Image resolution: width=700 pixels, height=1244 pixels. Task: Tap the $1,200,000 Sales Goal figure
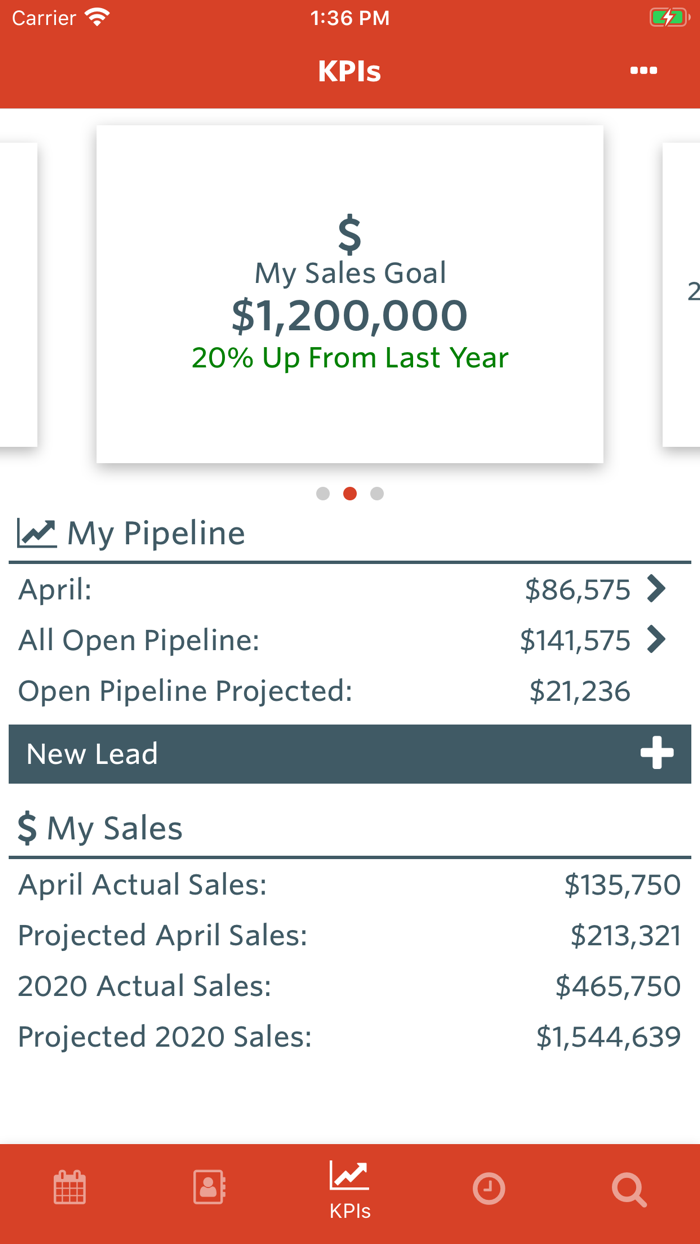(349, 315)
